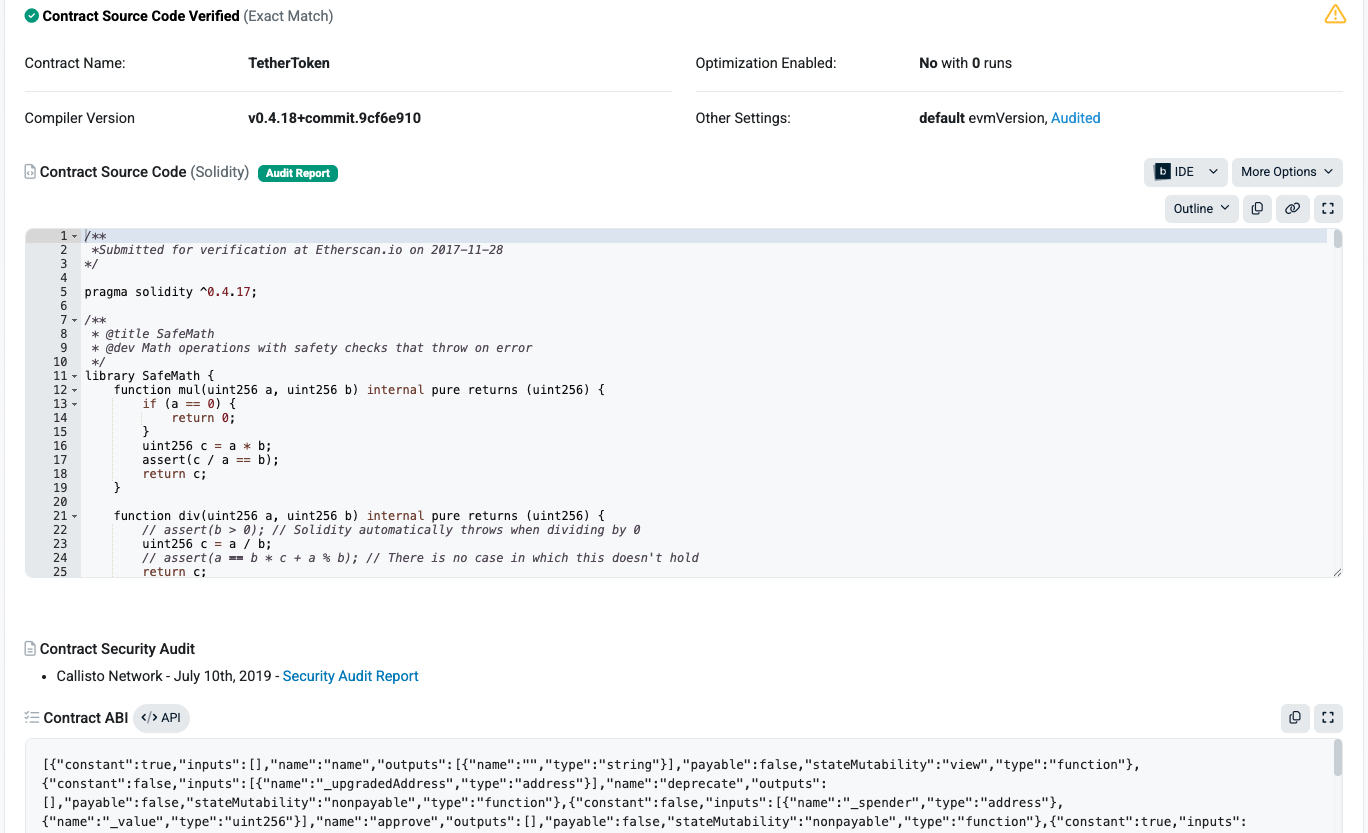Screen dimensions: 1368x833
Task: Click the 'uint256 c = a / b;' code line
Action: tap(207, 544)
